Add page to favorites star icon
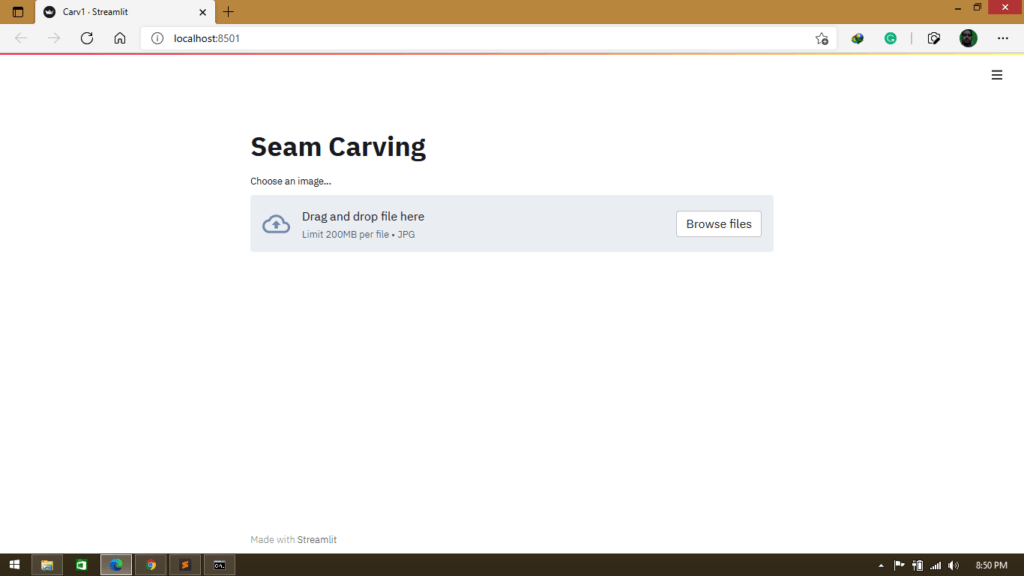The height and width of the screenshot is (576, 1024). point(821,38)
